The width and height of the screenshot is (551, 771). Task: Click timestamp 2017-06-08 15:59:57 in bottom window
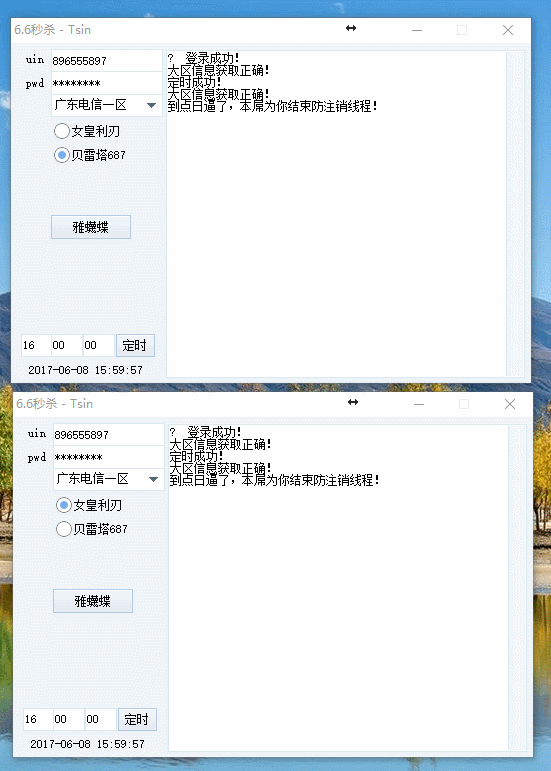(87, 744)
